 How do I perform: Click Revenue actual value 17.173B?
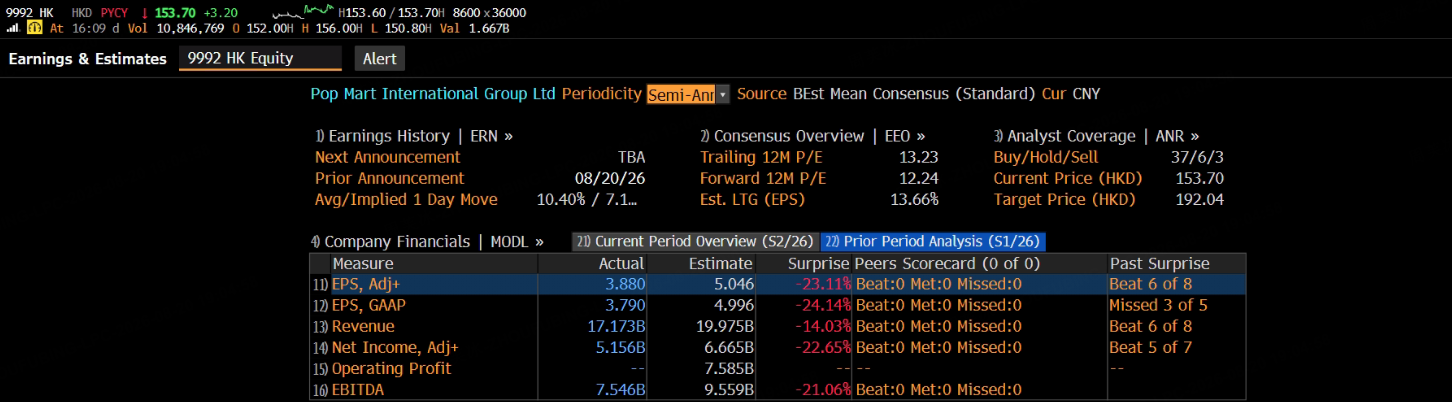tap(618, 327)
